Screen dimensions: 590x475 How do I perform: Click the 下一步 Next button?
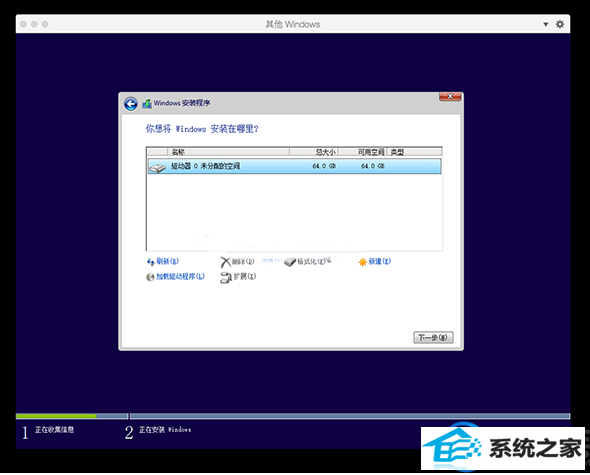(x=433, y=337)
